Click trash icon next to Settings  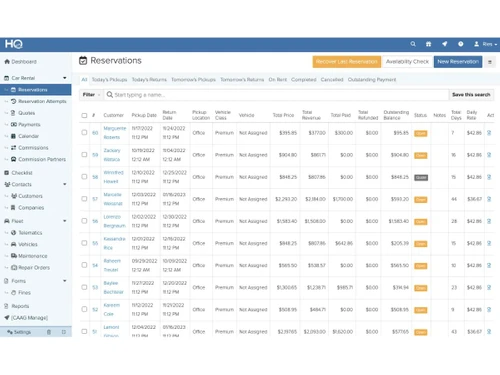[49, 332]
